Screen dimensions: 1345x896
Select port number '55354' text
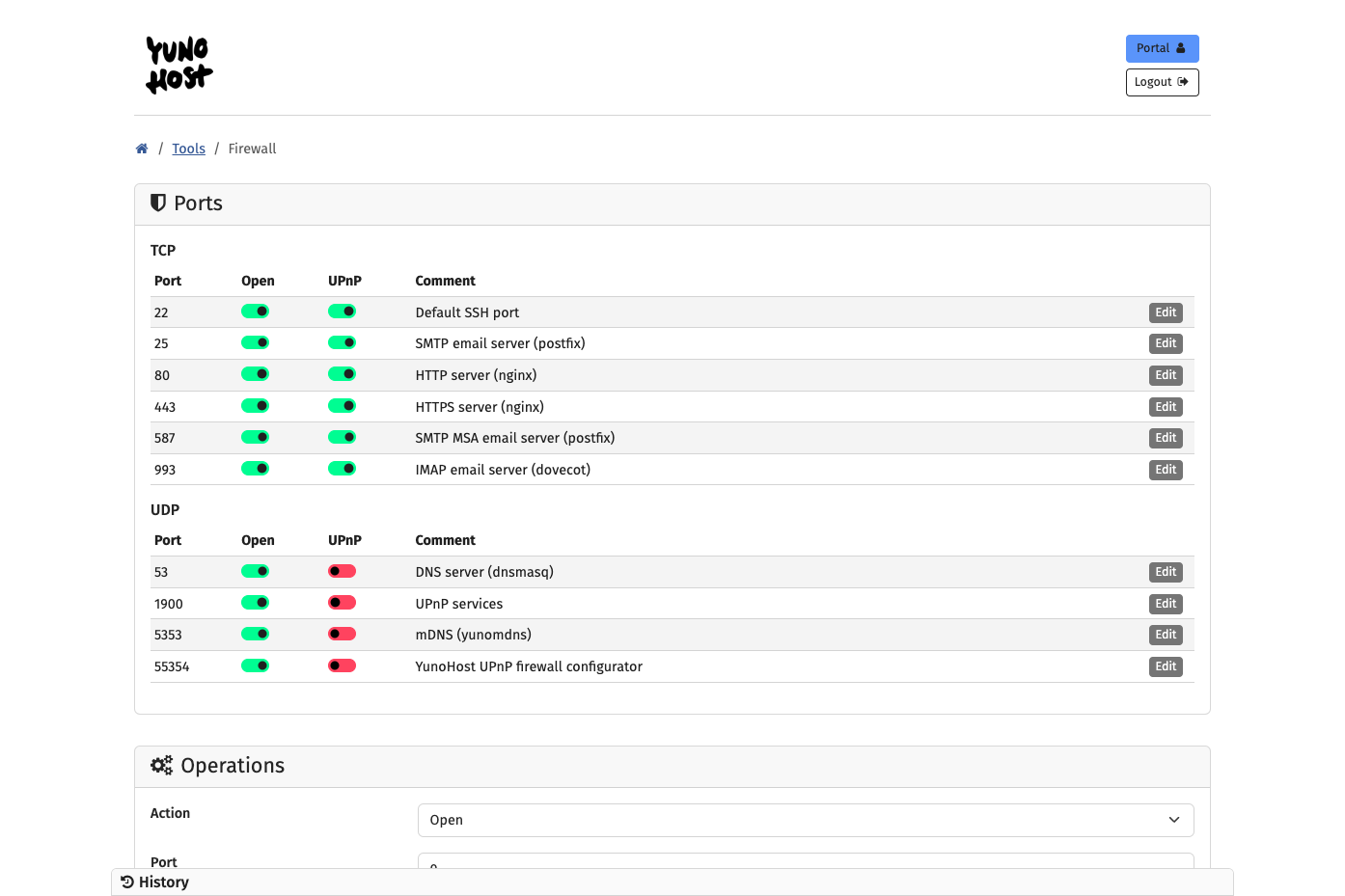[x=172, y=666]
